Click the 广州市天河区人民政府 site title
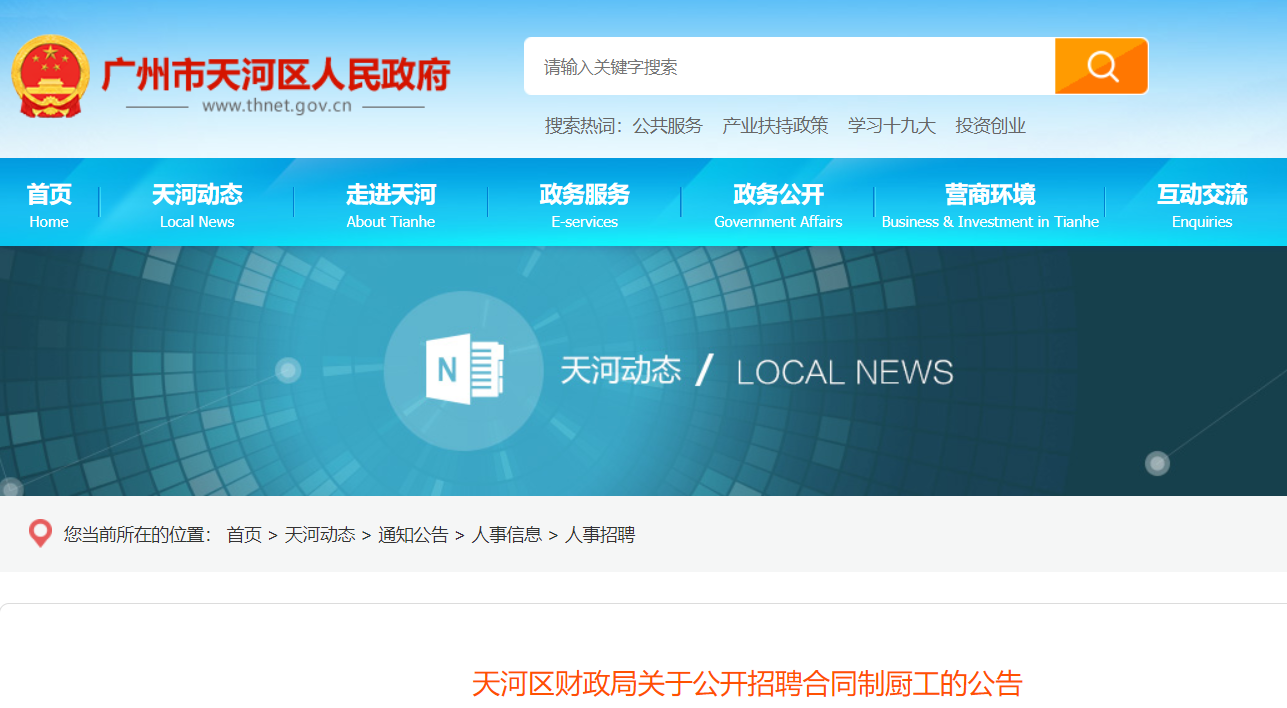Viewport: 1287px width, 708px height. 276,73
